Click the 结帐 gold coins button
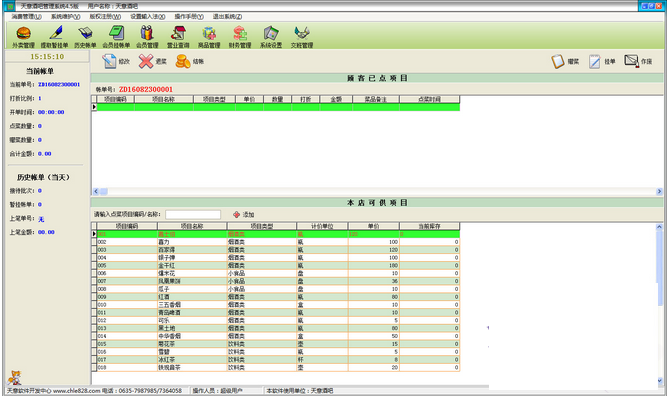The height and width of the screenshot is (398, 671). [190, 61]
